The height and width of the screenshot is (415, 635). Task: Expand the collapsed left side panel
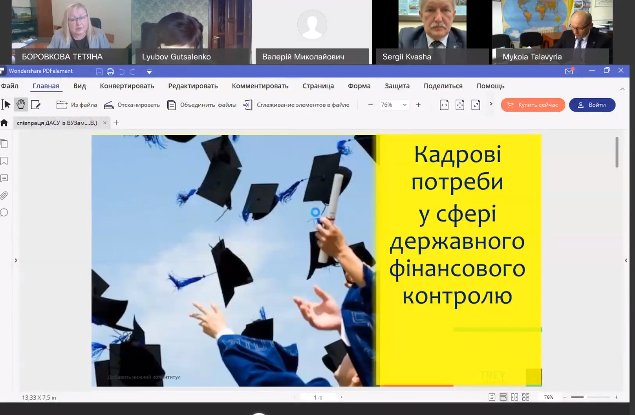[x=14, y=260]
